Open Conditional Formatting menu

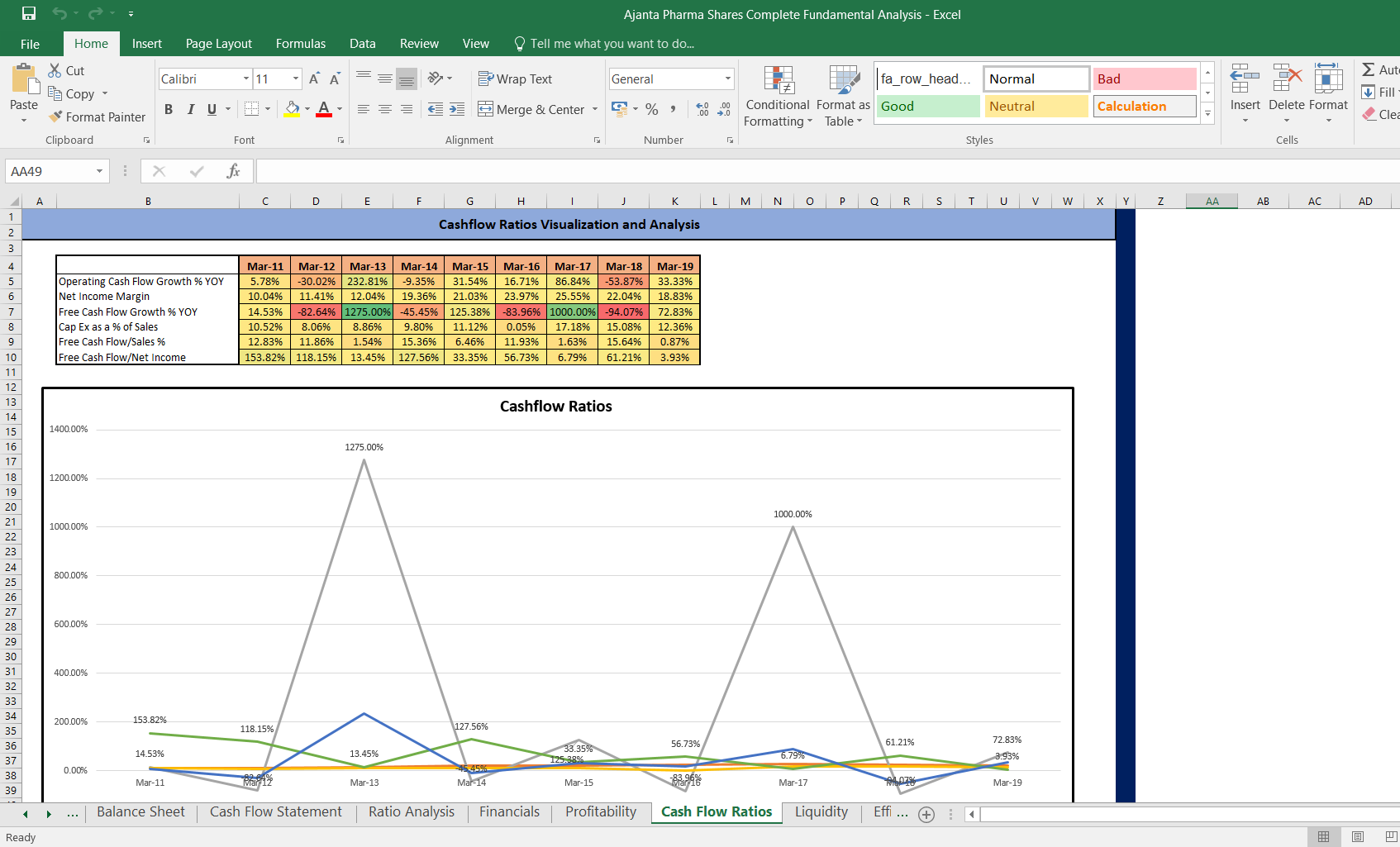(x=778, y=97)
